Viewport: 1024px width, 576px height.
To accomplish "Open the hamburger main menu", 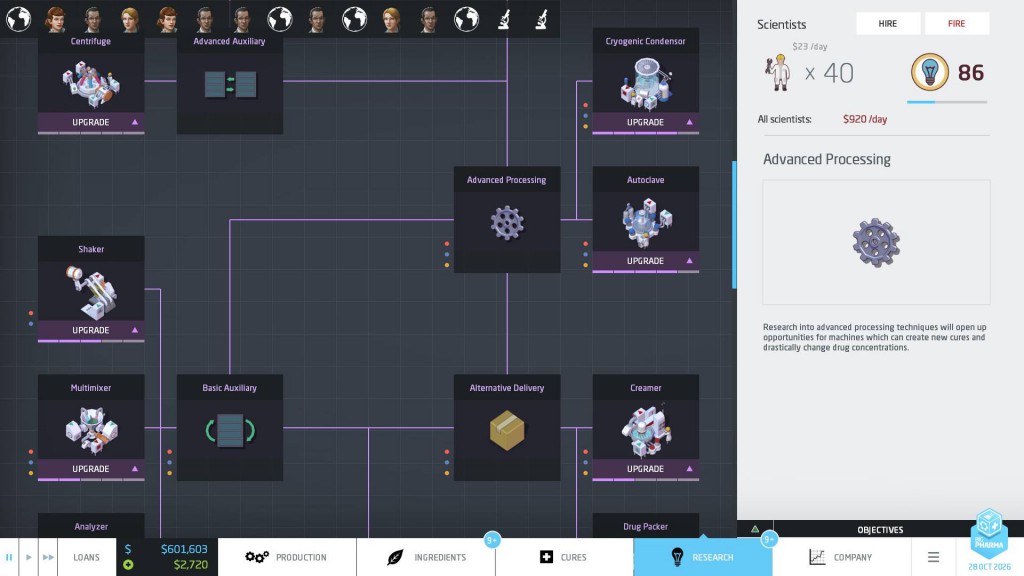I will click(933, 557).
